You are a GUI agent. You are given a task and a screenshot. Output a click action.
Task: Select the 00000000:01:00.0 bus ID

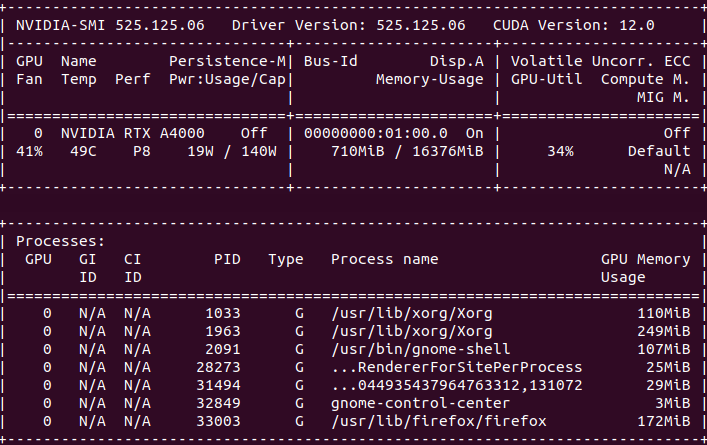376,133
